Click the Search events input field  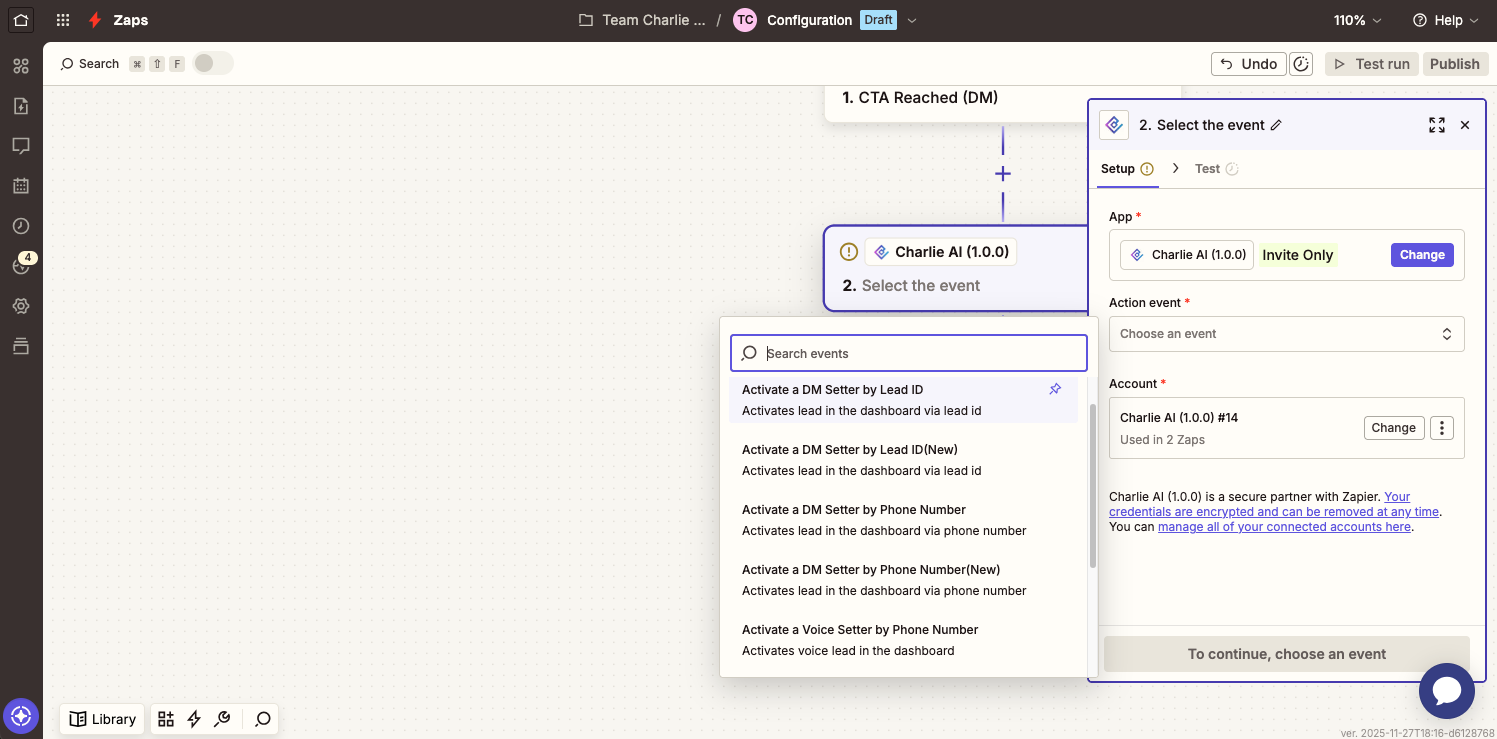pyautogui.click(x=908, y=353)
